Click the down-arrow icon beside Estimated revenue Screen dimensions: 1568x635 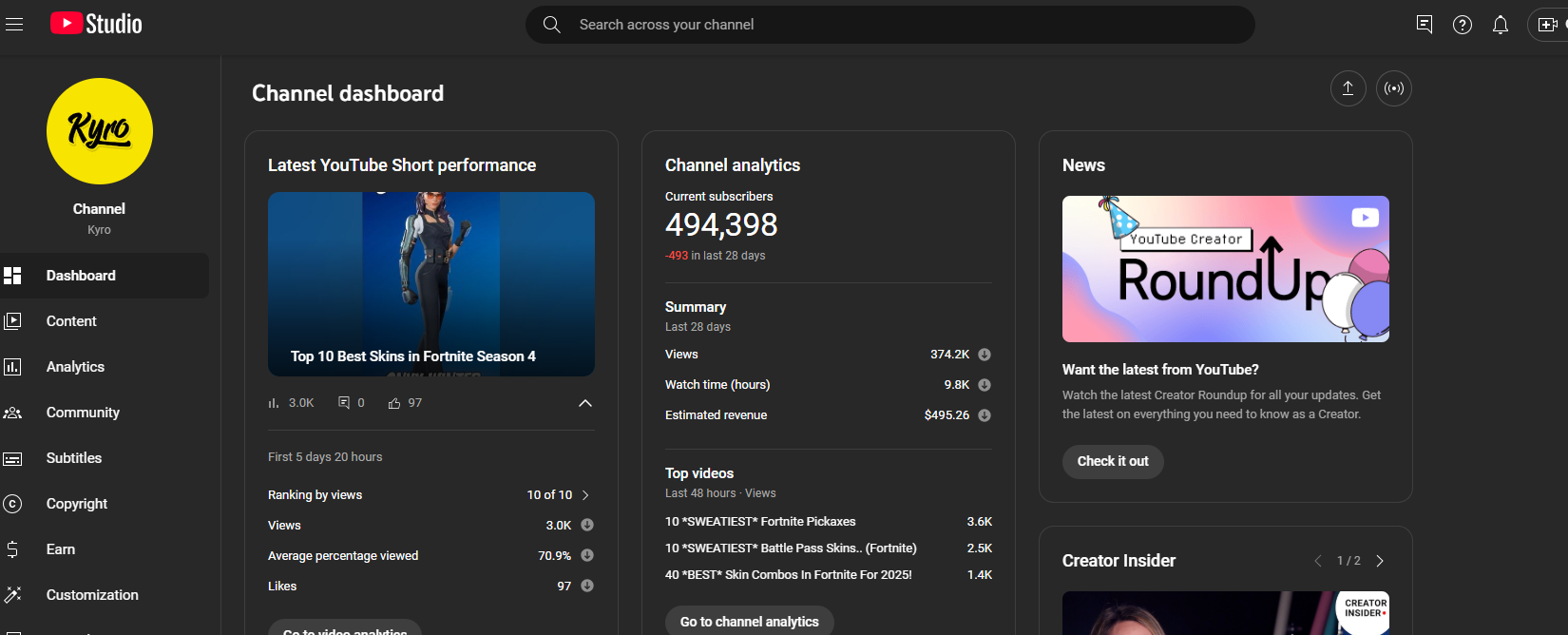[x=985, y=415]
